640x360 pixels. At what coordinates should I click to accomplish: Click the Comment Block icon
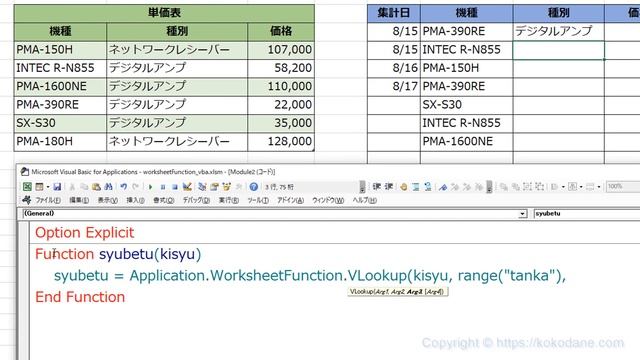[416, 187]
